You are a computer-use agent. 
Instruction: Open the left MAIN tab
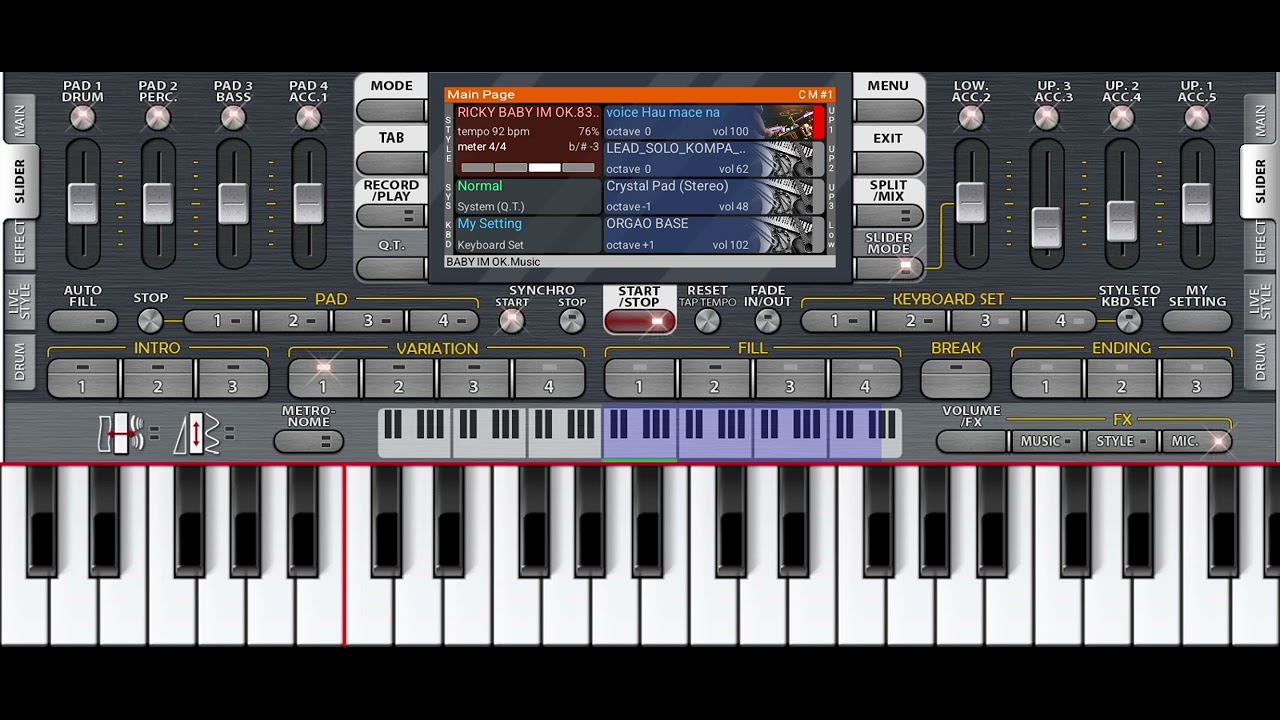[20, 120]
